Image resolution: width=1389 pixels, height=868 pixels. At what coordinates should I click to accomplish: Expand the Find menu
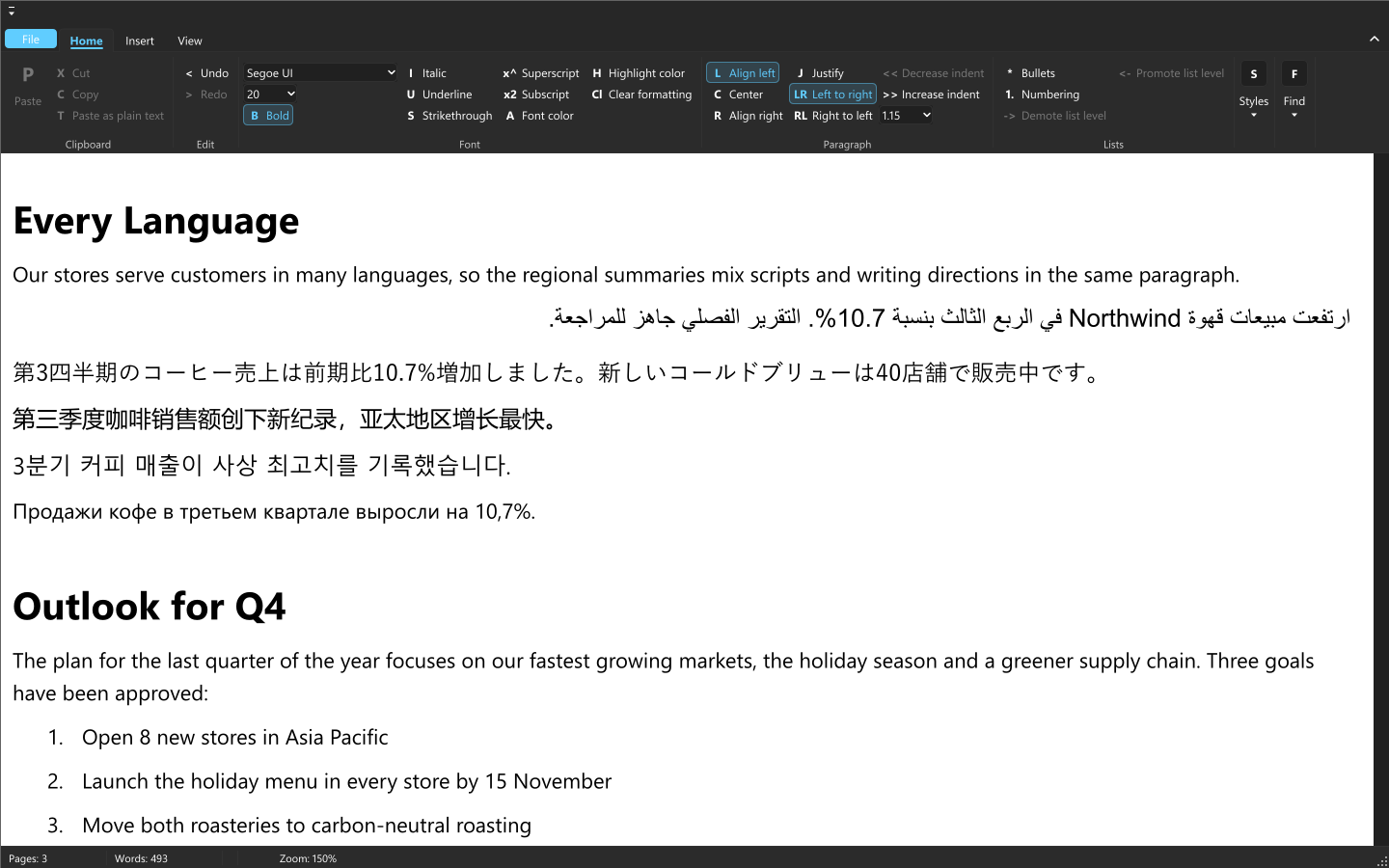pos(1294,92)
